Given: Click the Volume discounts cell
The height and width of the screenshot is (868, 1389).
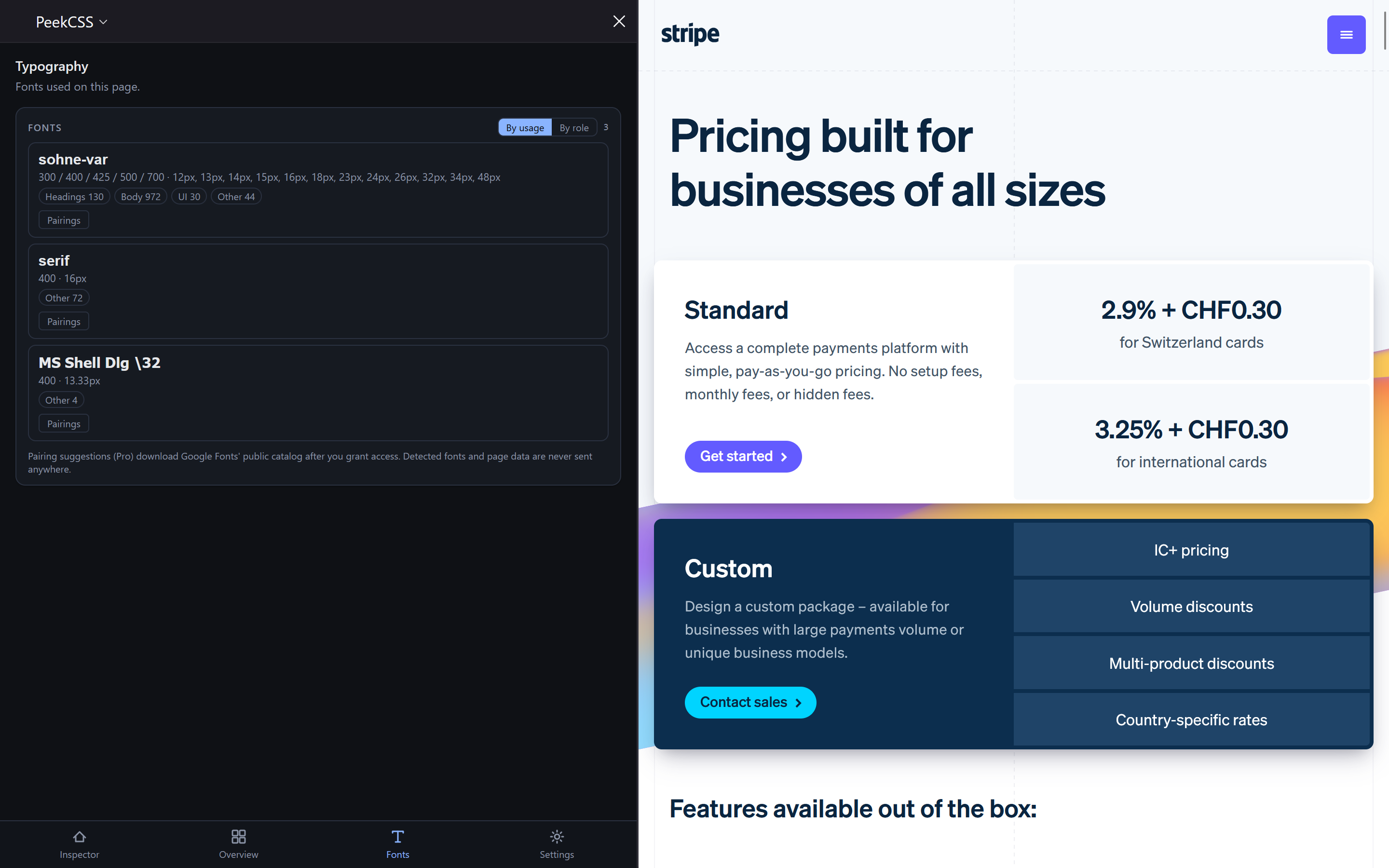Looking at the screenshot, I should [1191, 606].
